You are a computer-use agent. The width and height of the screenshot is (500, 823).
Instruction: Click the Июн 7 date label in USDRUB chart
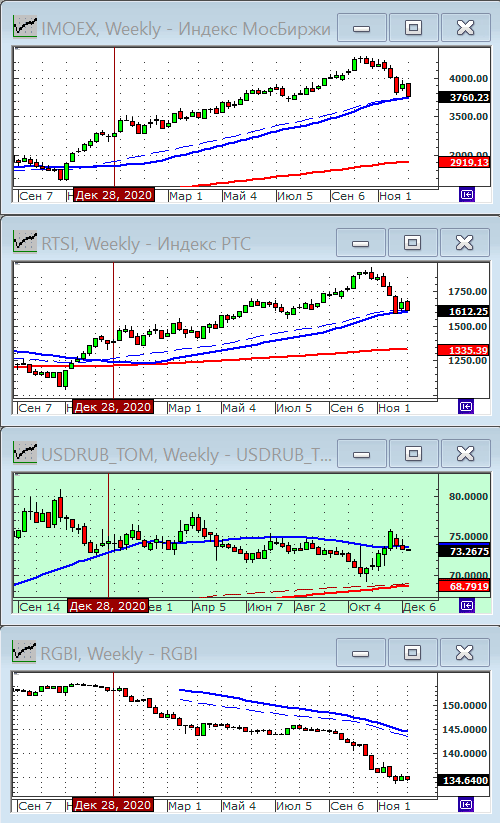[x=265, y=606]
